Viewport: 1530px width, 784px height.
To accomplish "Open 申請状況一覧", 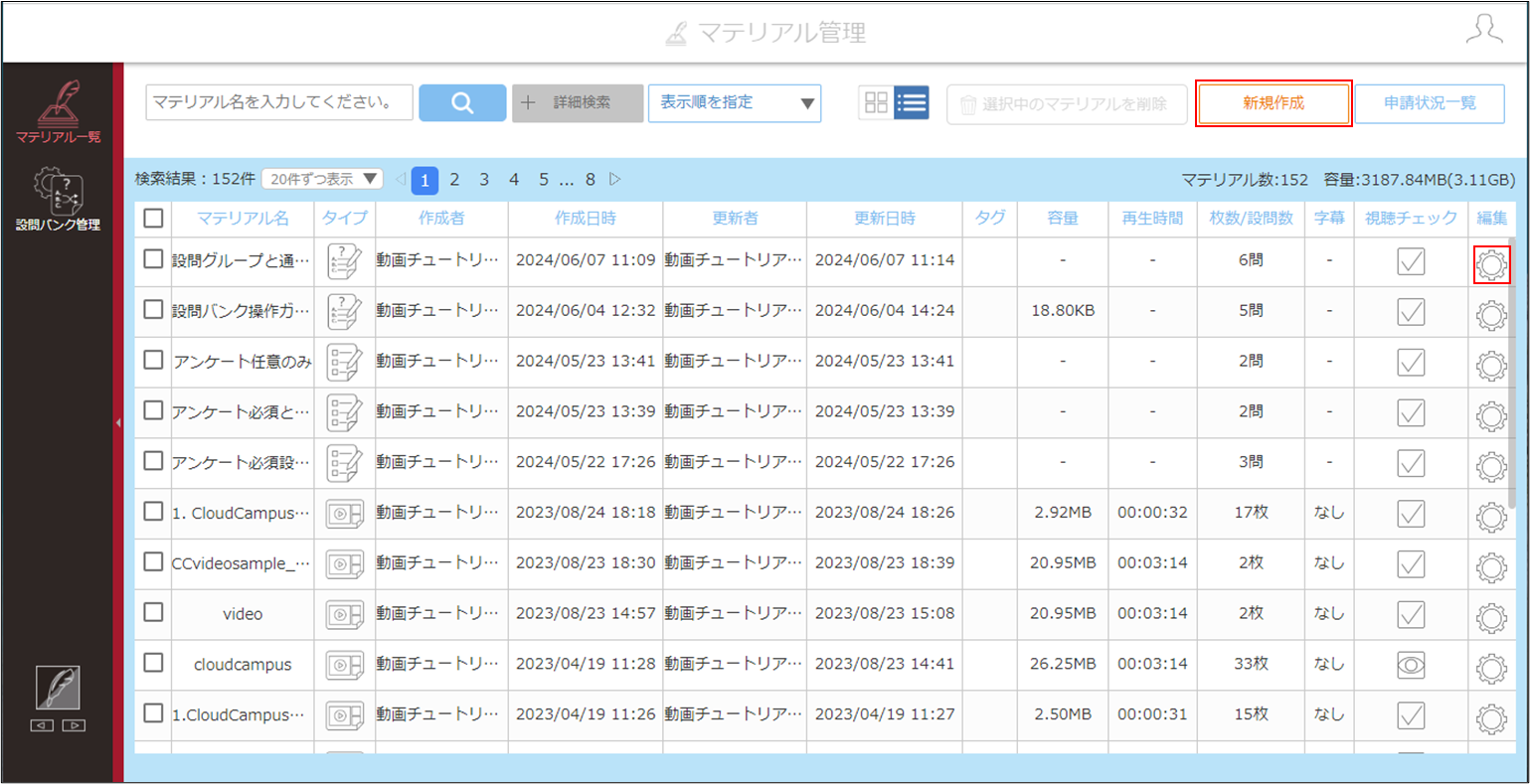I will point(1430,103).
